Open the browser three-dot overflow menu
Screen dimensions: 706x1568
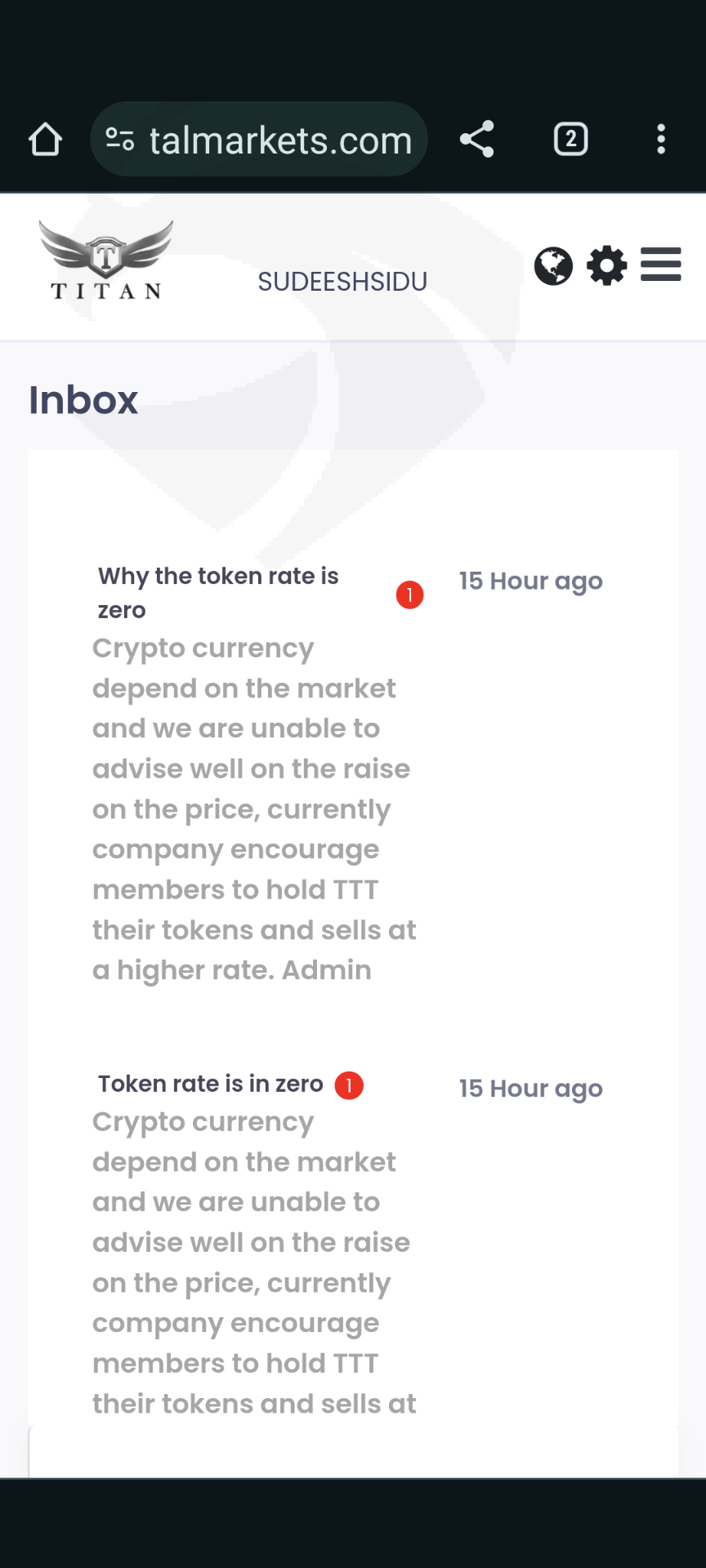click(661, 139)
